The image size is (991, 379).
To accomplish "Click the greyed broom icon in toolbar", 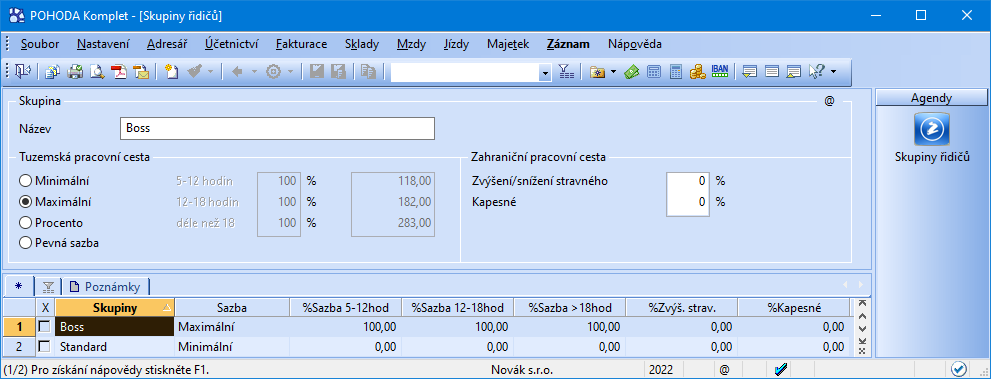I will coord(195,72).
